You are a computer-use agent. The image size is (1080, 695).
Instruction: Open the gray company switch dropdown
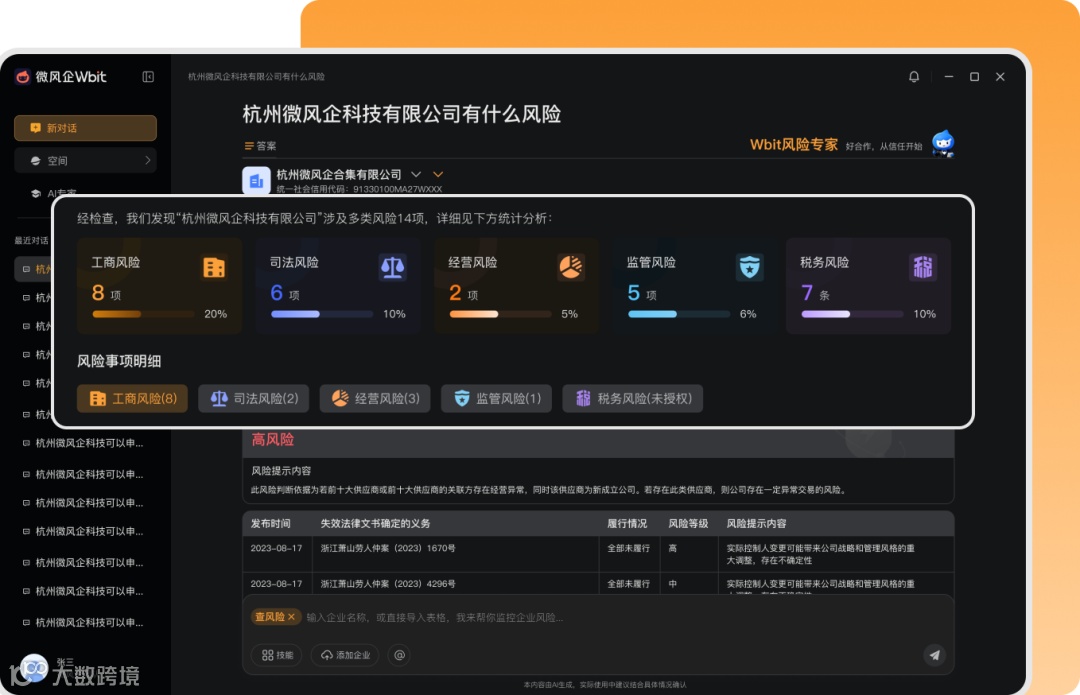(x=416, y=174)
